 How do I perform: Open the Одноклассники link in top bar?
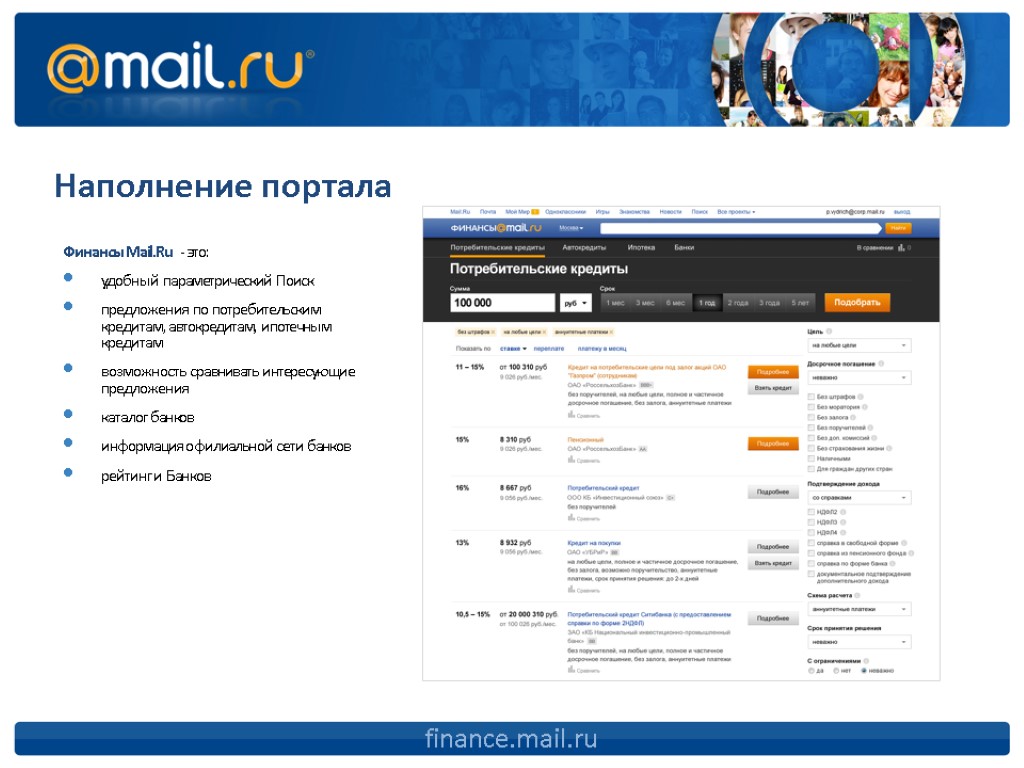(x=566, y=212)
